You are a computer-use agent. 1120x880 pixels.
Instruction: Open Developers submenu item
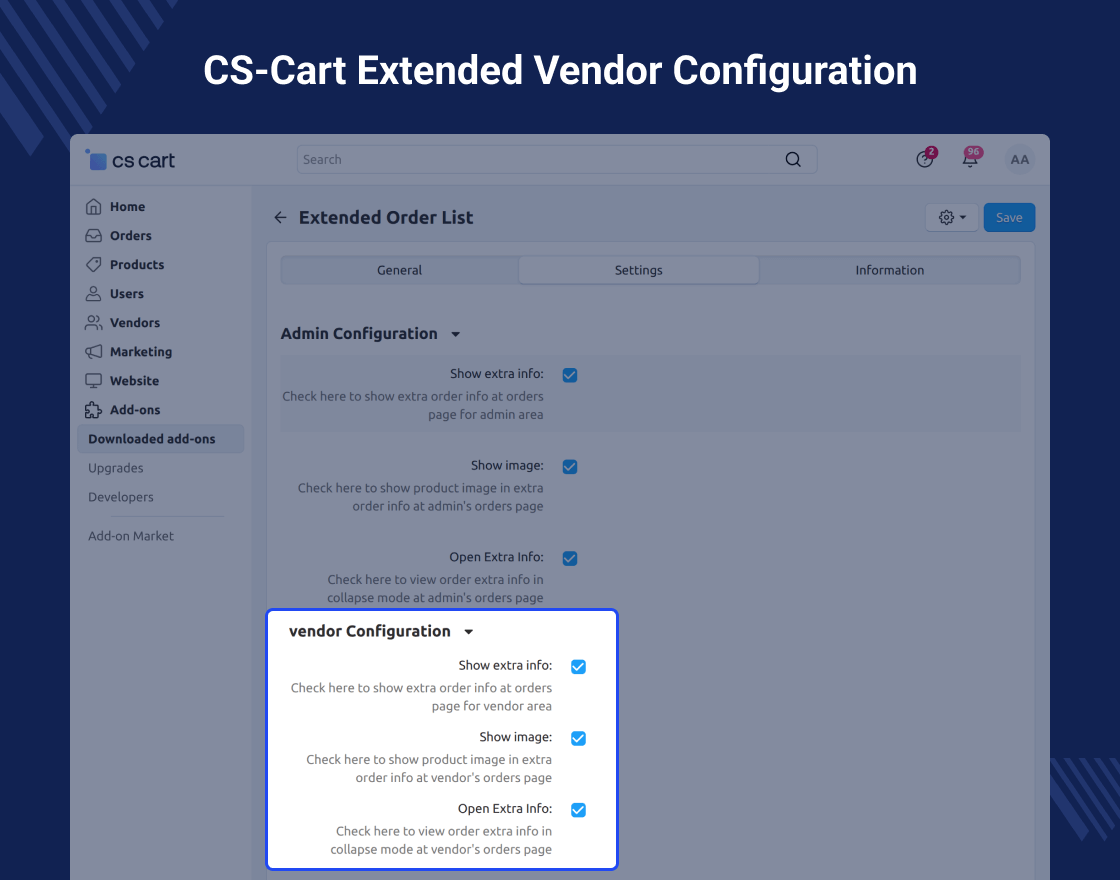121,497
